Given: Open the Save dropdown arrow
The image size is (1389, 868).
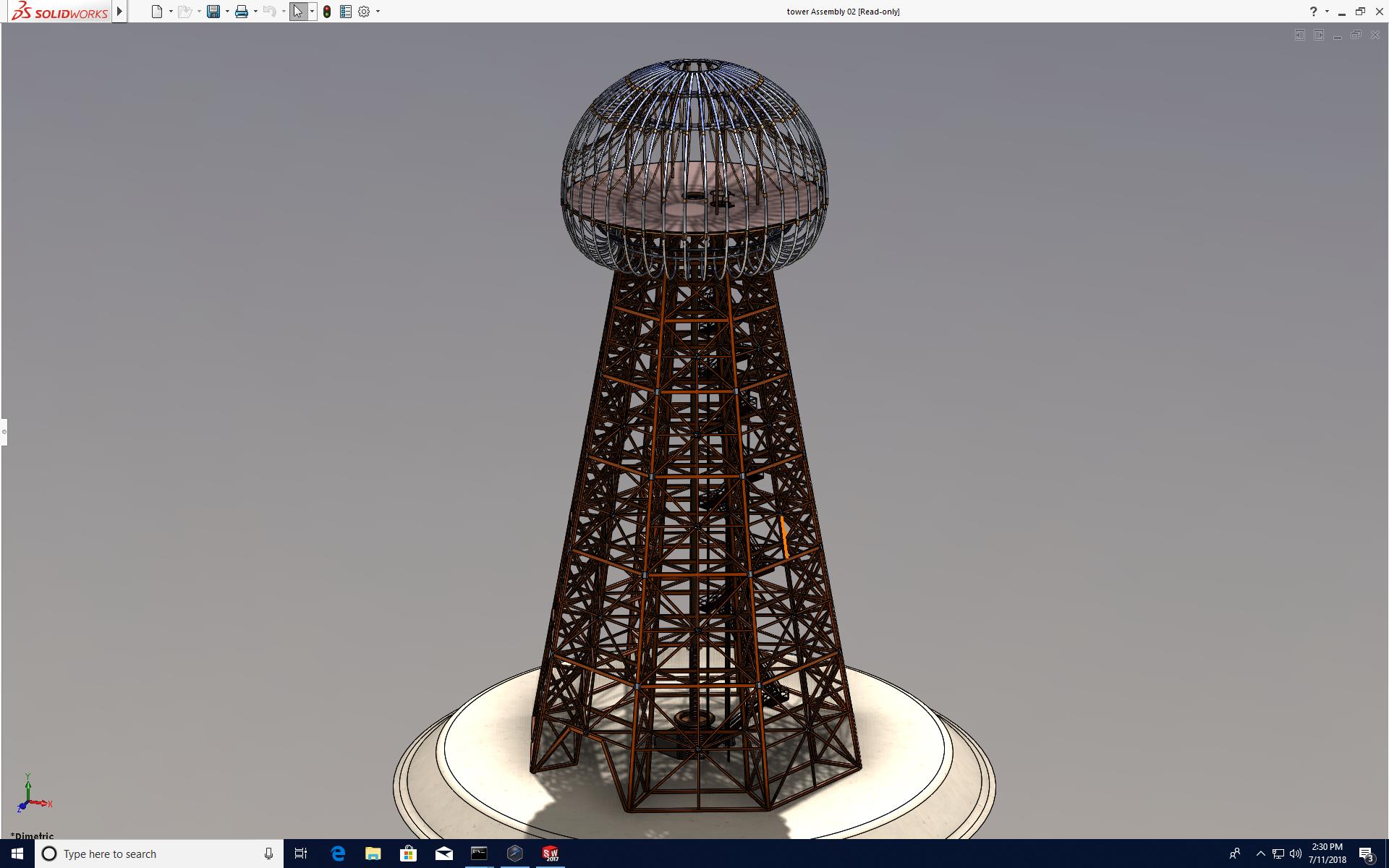Looking at the screenshot, I should 227,12.
